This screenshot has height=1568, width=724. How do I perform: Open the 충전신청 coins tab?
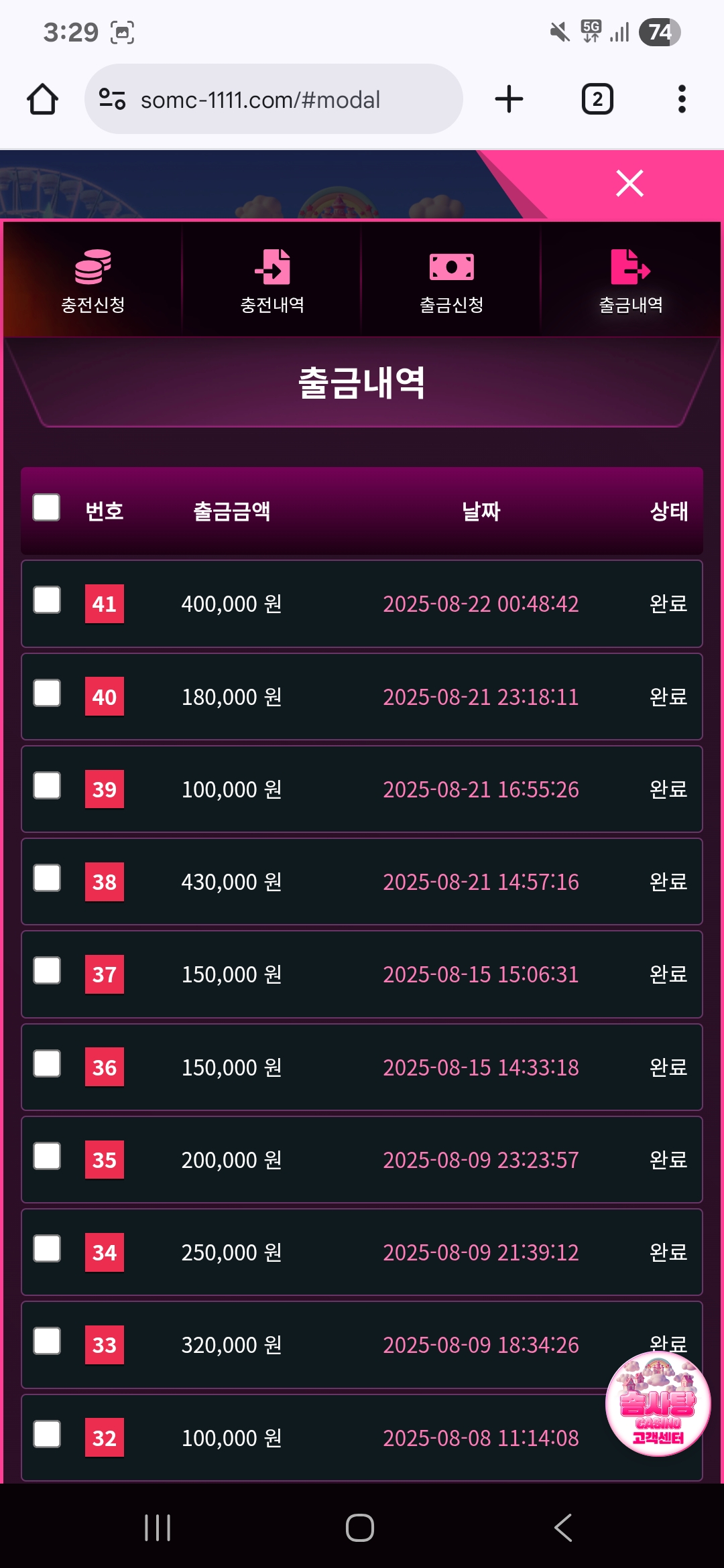tap(93, 280)
